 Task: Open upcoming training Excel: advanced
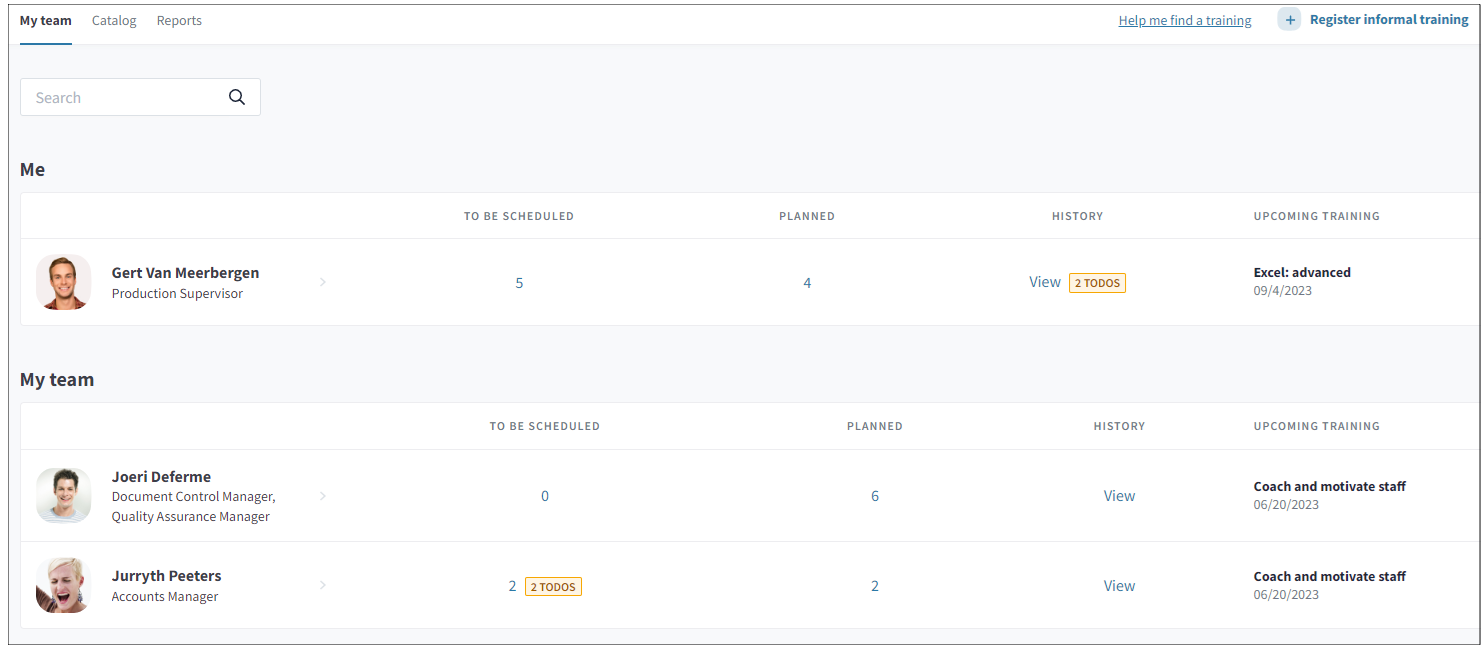(x=1302, y=272)
